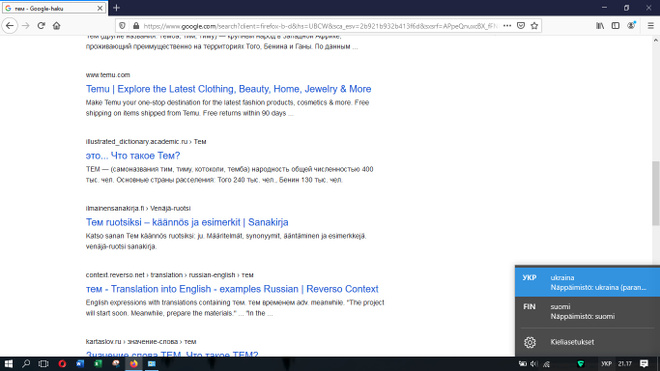Select ukraina keyboard language
Image resolution: width=660 pixels, height=371 pixels.
(x=587, y=282)
